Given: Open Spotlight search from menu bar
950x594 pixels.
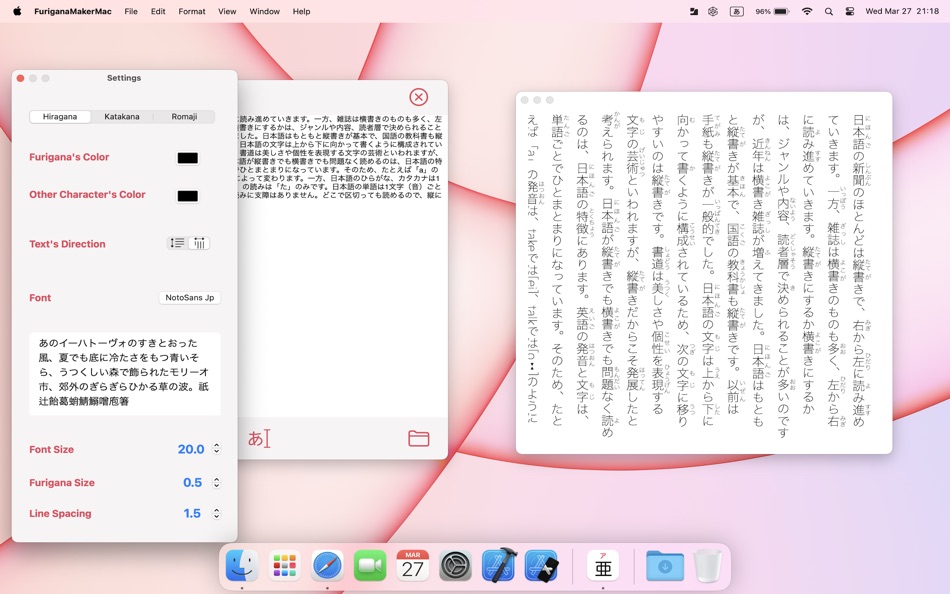Looking at the screenshot, I should (827, 11).
